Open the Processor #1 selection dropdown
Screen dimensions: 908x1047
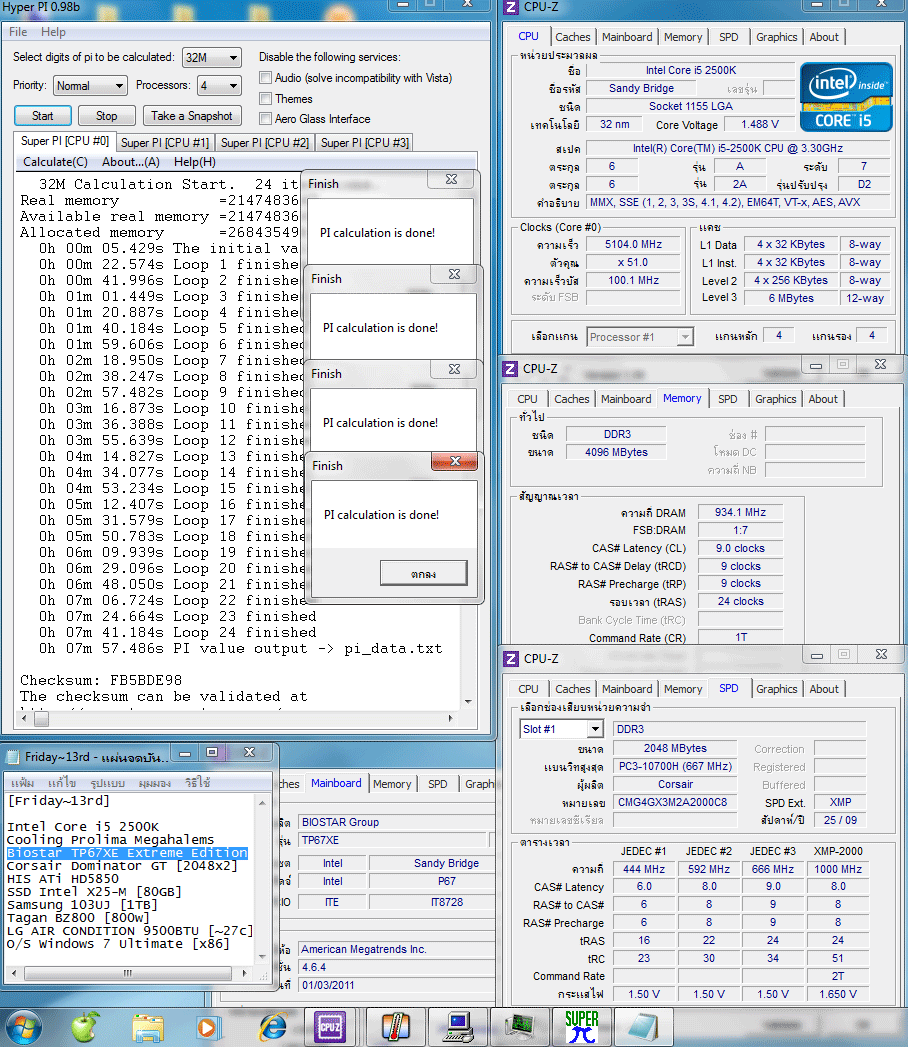(640, 337)
